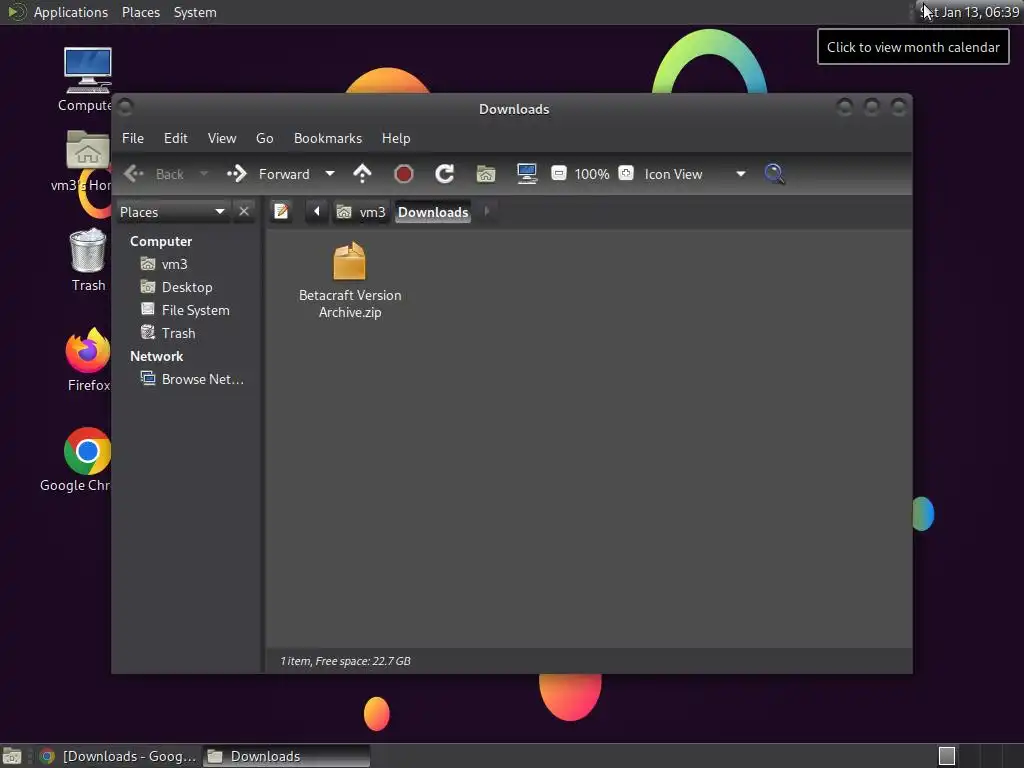Open the Help menu
This screenshot has height=768, width=1024.
pos(396,138)
